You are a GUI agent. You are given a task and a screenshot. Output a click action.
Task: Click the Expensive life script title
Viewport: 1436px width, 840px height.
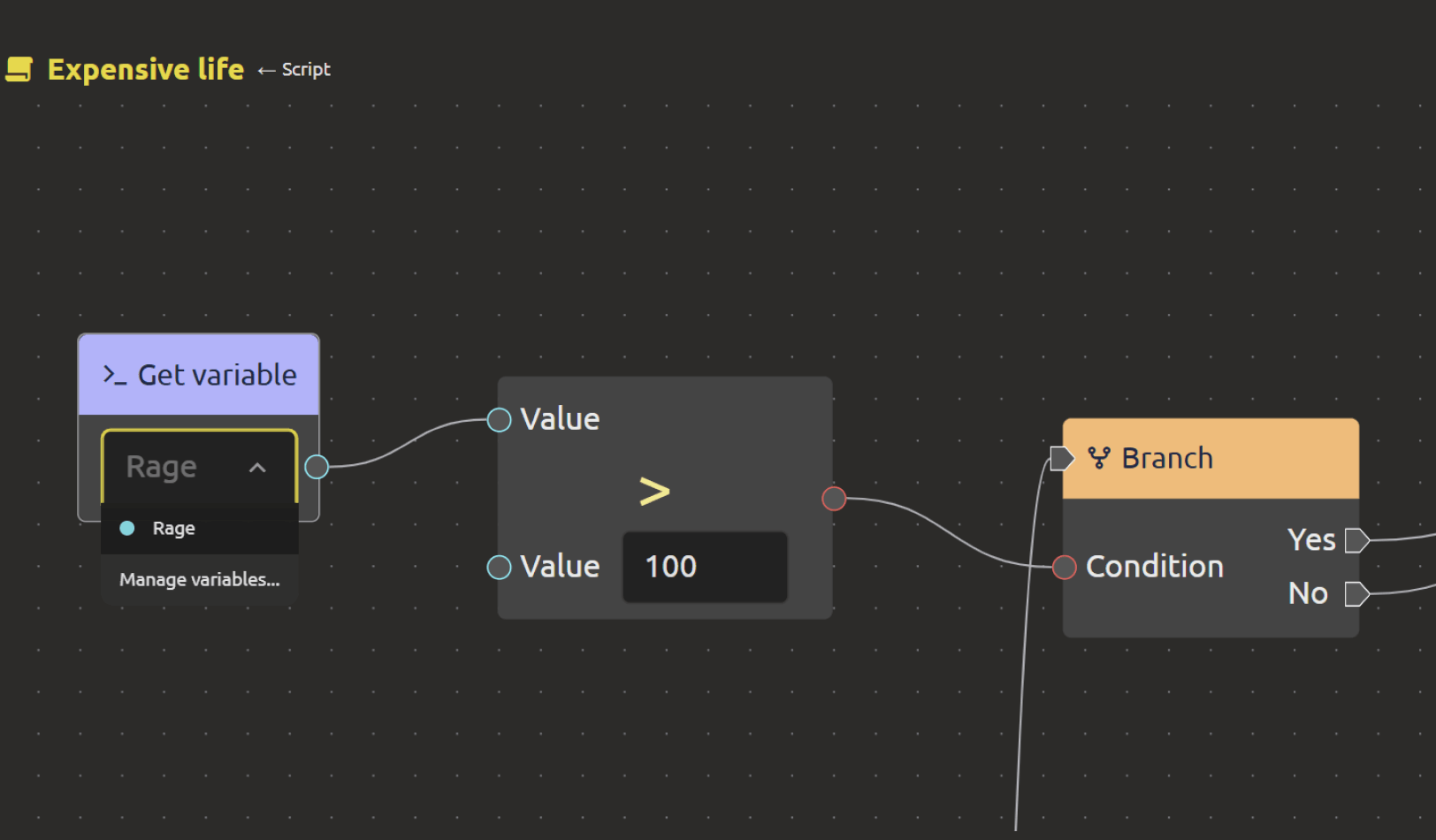coord(146,69)
